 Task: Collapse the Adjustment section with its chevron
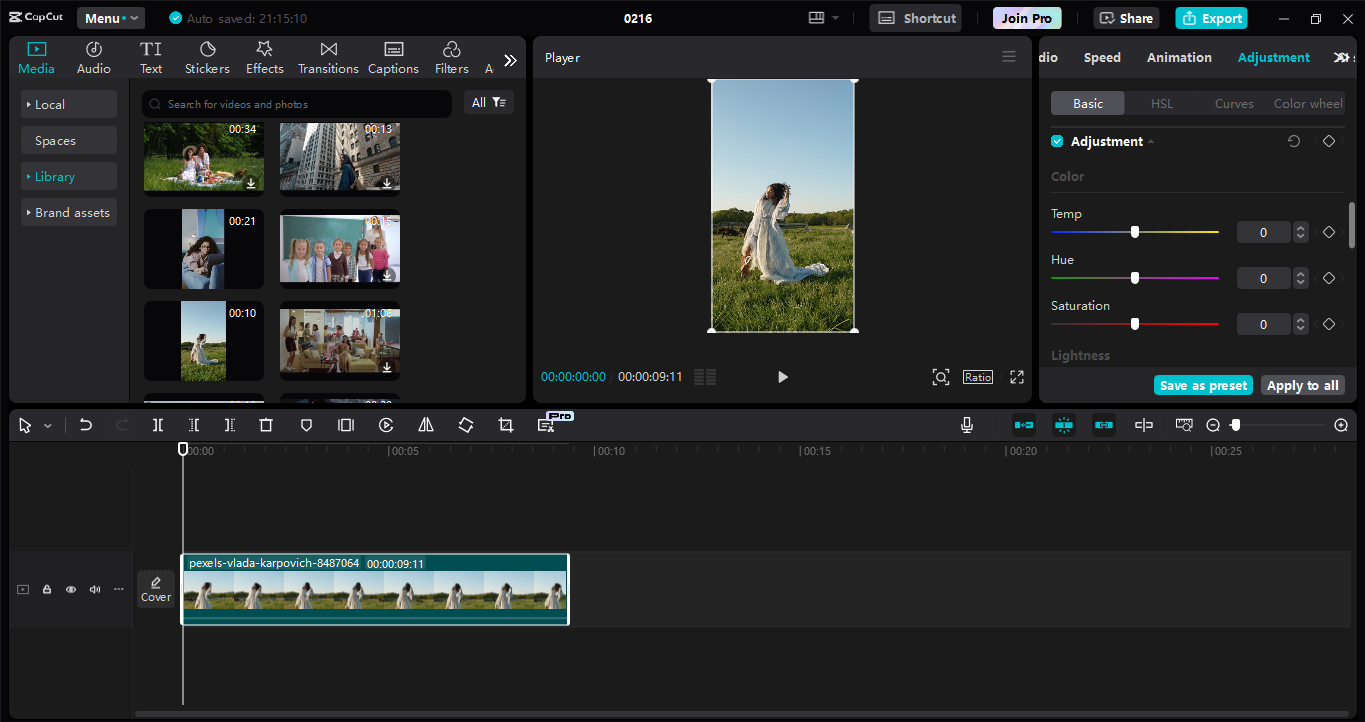coord(1149,141)
